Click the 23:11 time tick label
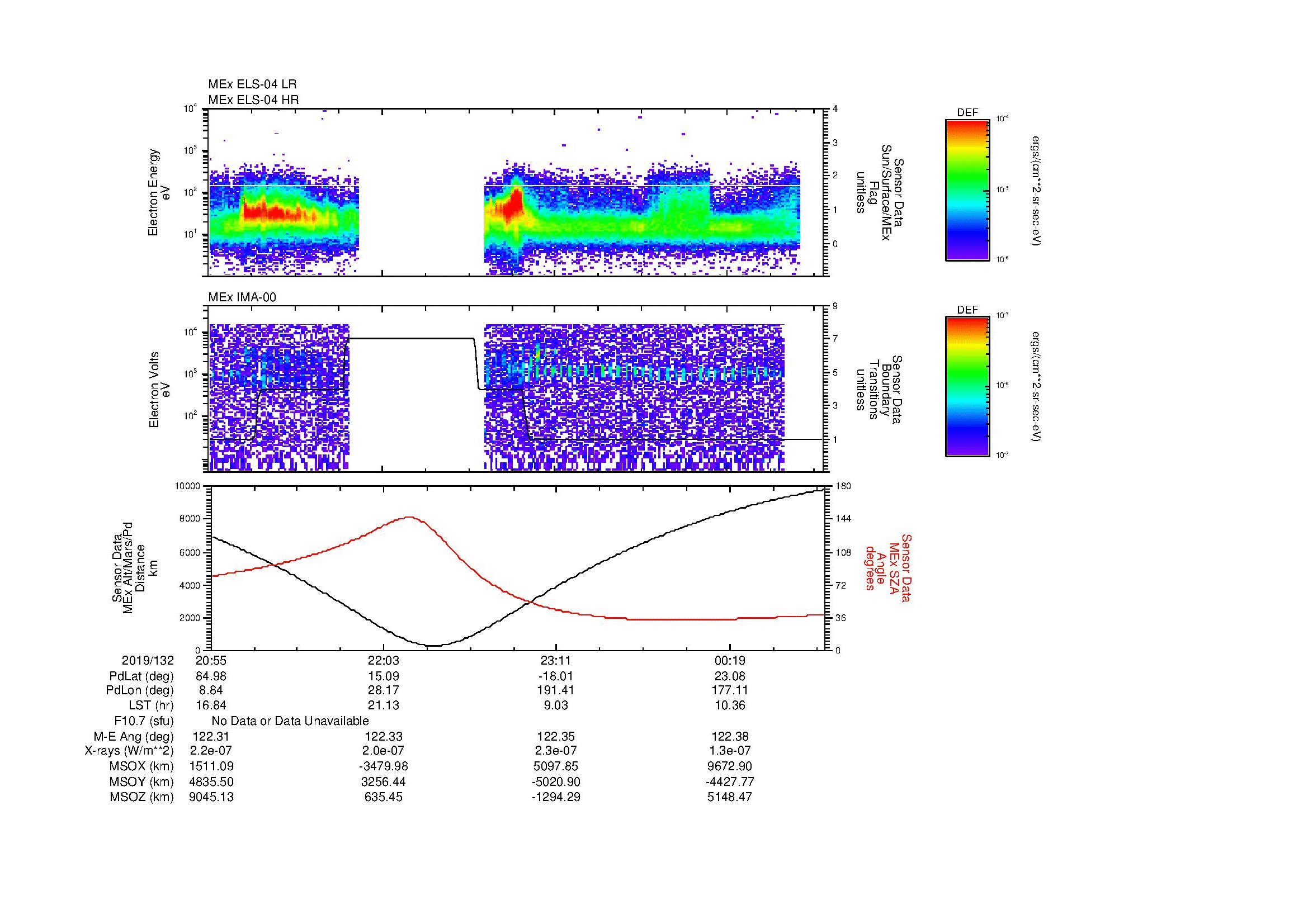This screenshot has width=1308, height=924. [555, 661]
